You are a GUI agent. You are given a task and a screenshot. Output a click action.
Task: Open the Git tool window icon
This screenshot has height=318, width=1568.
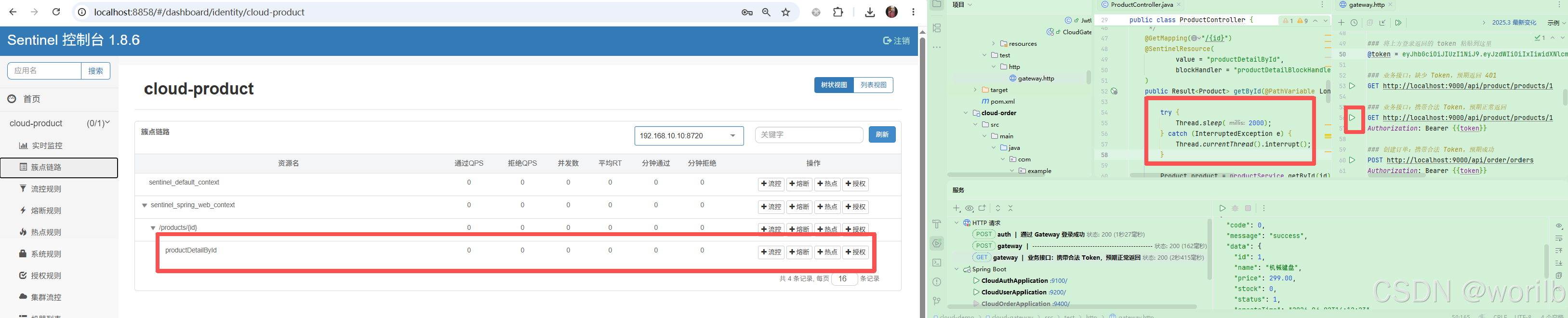coord(937,301)
